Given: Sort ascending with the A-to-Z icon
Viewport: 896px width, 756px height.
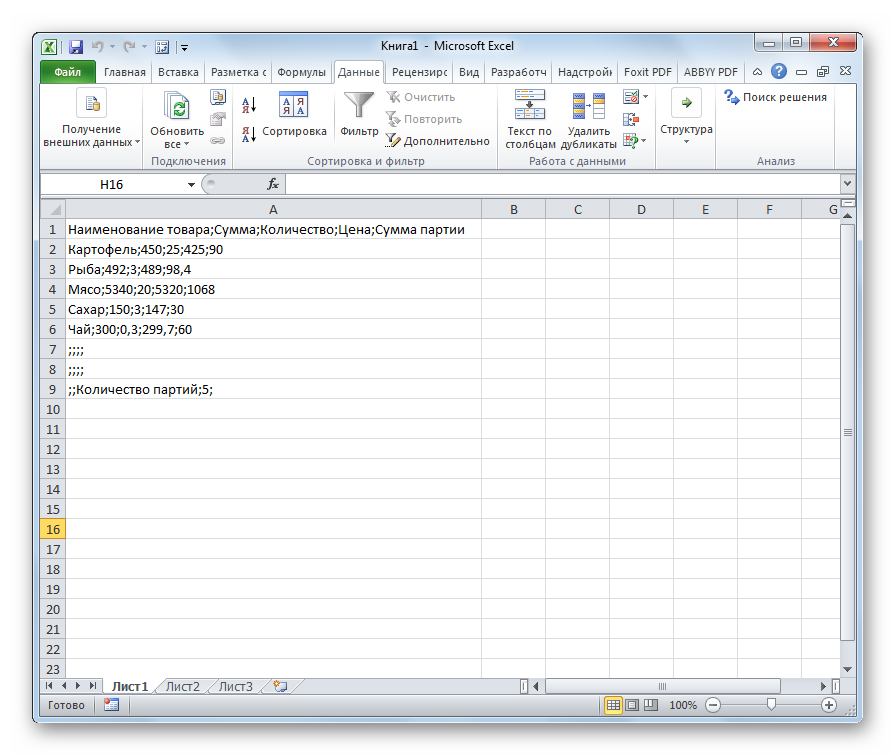Looking at the screenshot, I should [249, 104].
